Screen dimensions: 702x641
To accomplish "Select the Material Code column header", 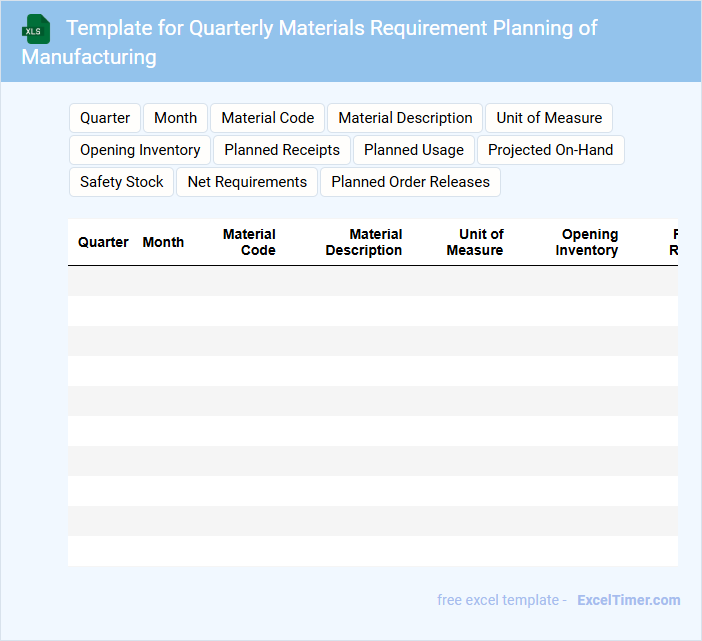I will click(x=250, y=242).
